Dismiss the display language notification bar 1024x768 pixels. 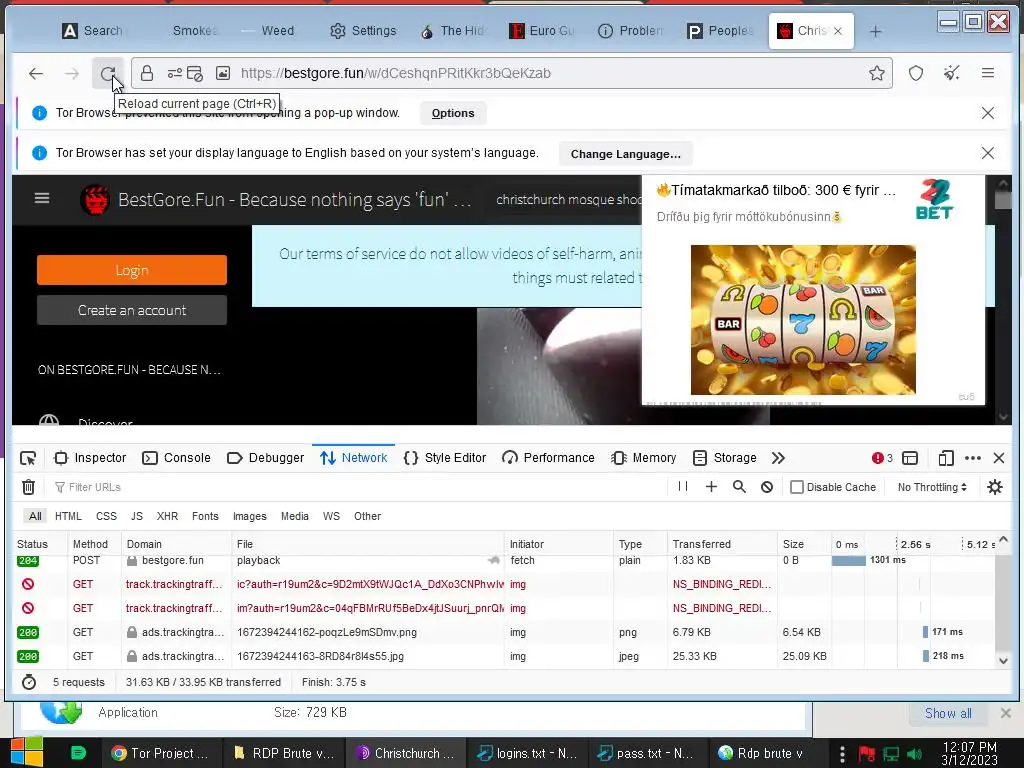point(987,153)
